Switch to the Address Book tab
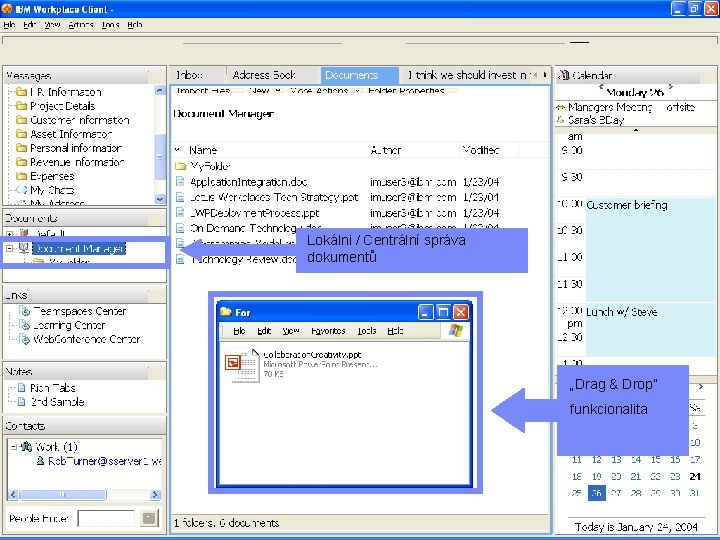The width and height of the screenshot is (720, 540). (264, 75)
